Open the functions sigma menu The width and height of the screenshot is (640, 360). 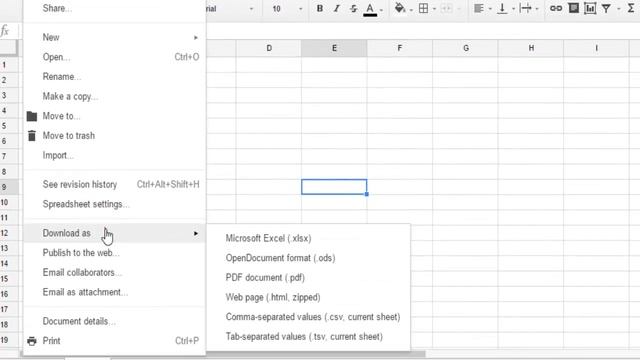pos(631,8)
